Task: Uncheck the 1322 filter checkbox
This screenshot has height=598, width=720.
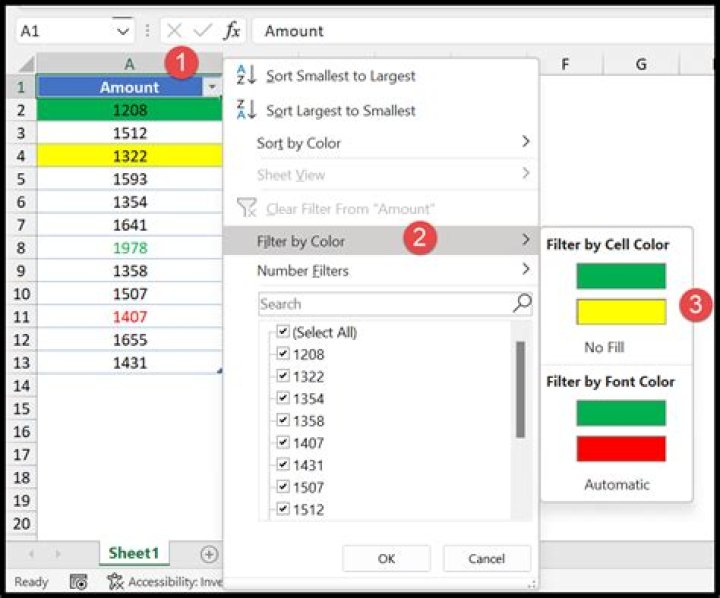Action: click(x=283, y=376)
